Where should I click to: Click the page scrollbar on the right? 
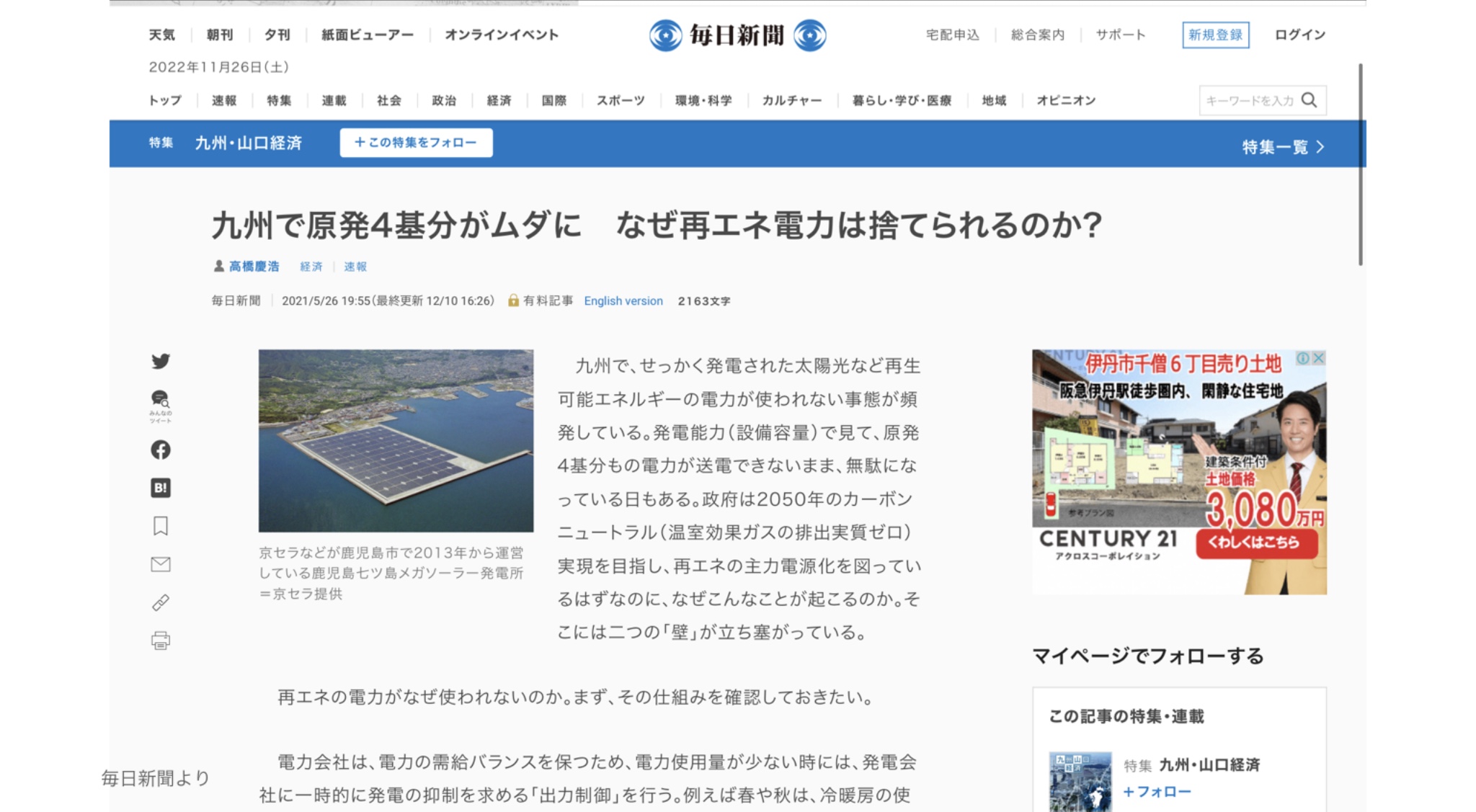(x=1360, y=164)
